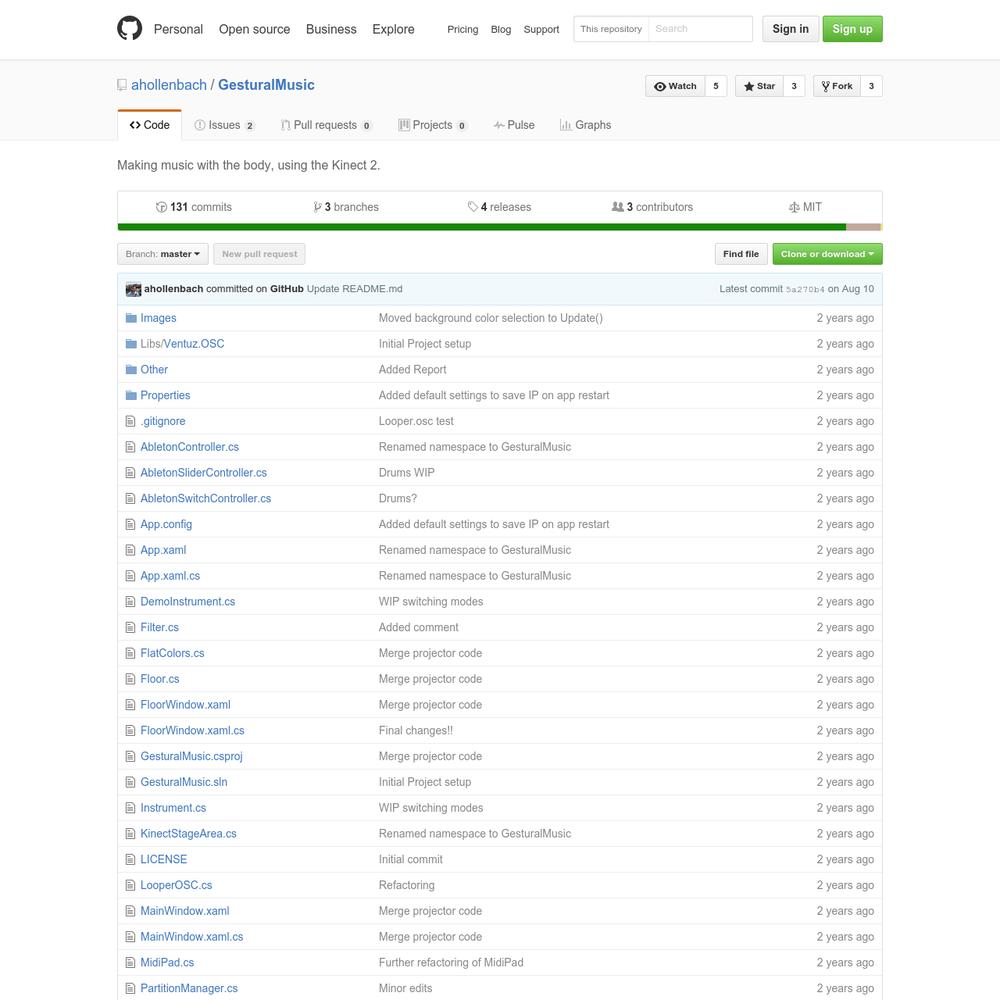This screenshot has width=1000, height=1000.
Task: Open the GitHub Octocat logo homepage
Action: (129, 29)
